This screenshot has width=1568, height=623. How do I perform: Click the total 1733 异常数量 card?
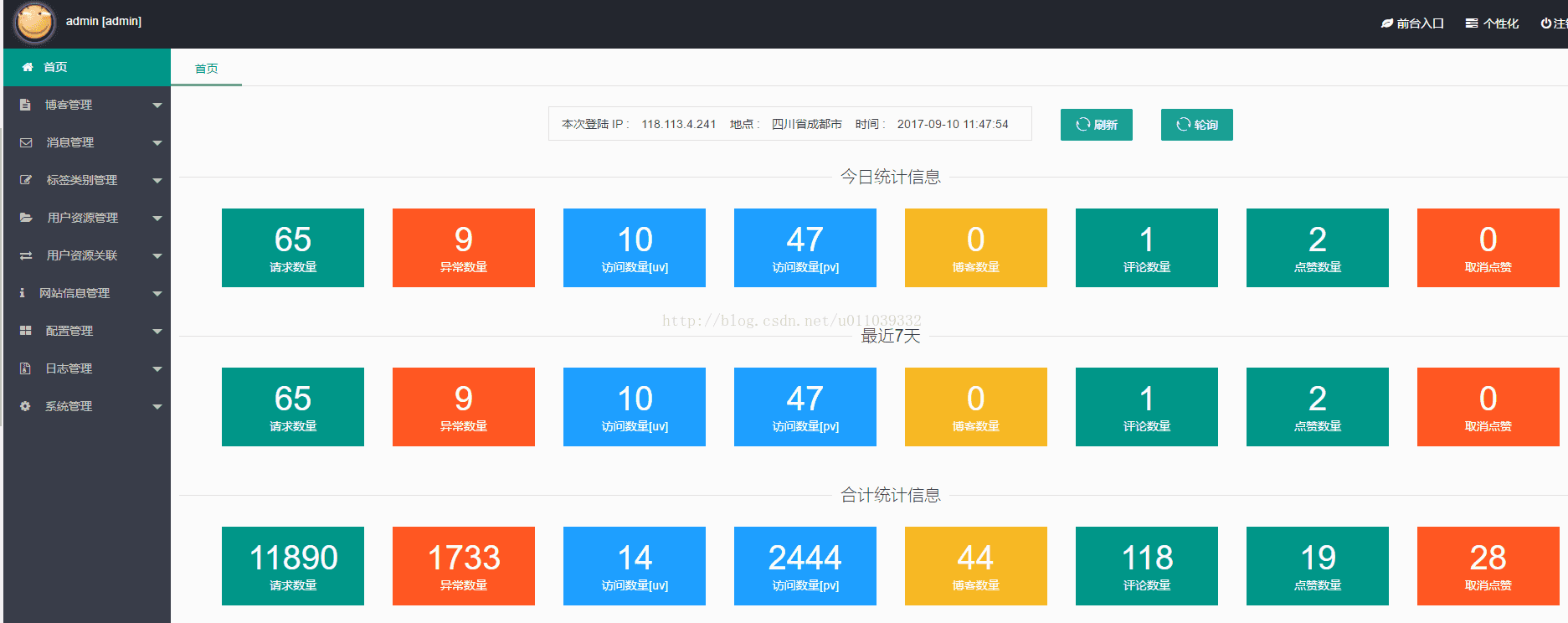coord(464,566)
